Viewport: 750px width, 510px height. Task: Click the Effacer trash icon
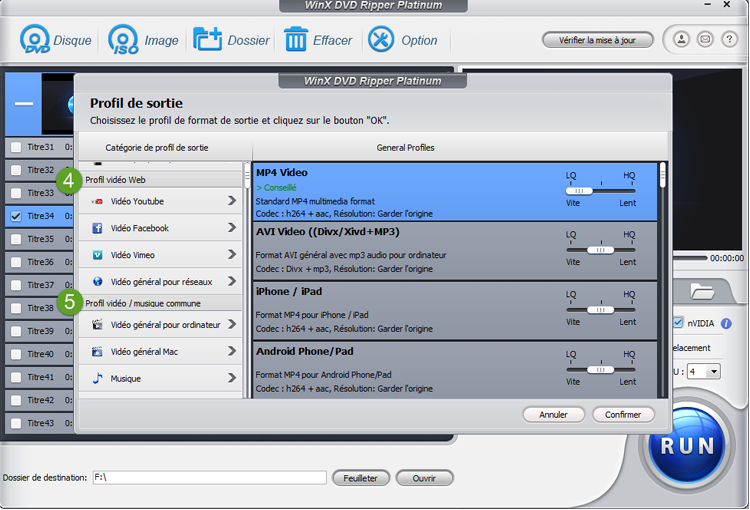click(296, 40)
